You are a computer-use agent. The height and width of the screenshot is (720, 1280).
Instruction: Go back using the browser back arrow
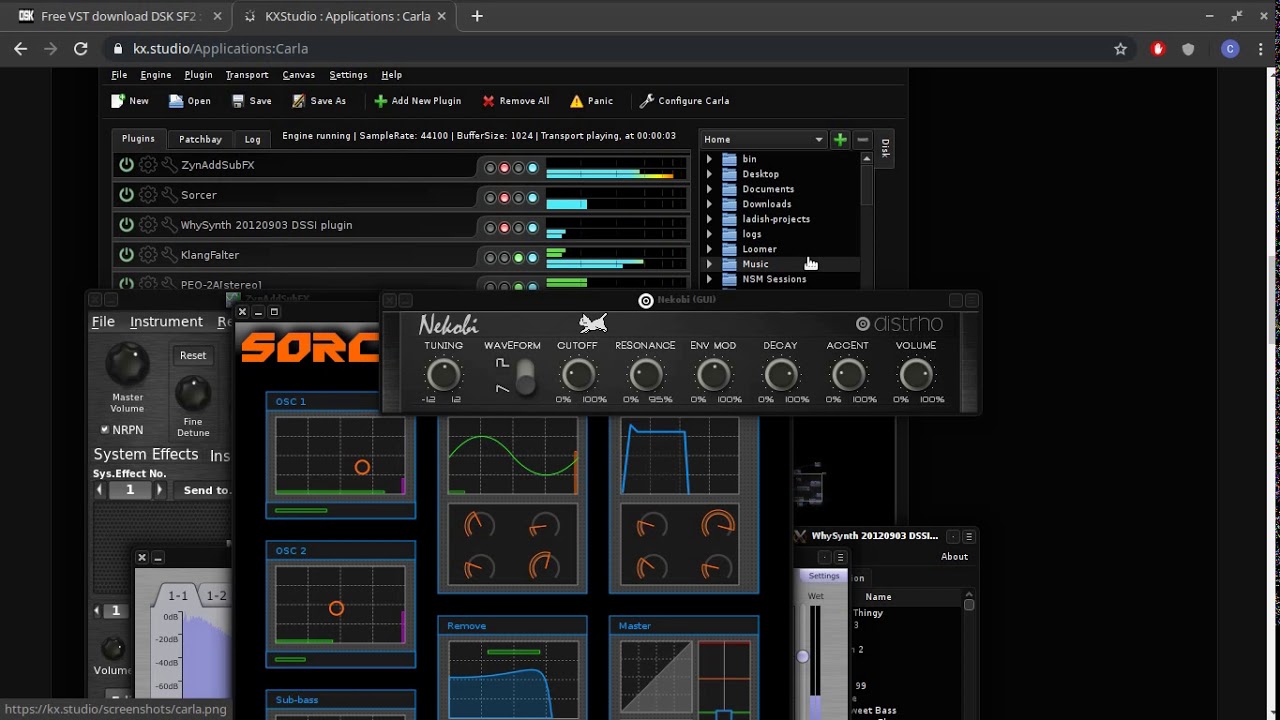click(x=20, y=49)
